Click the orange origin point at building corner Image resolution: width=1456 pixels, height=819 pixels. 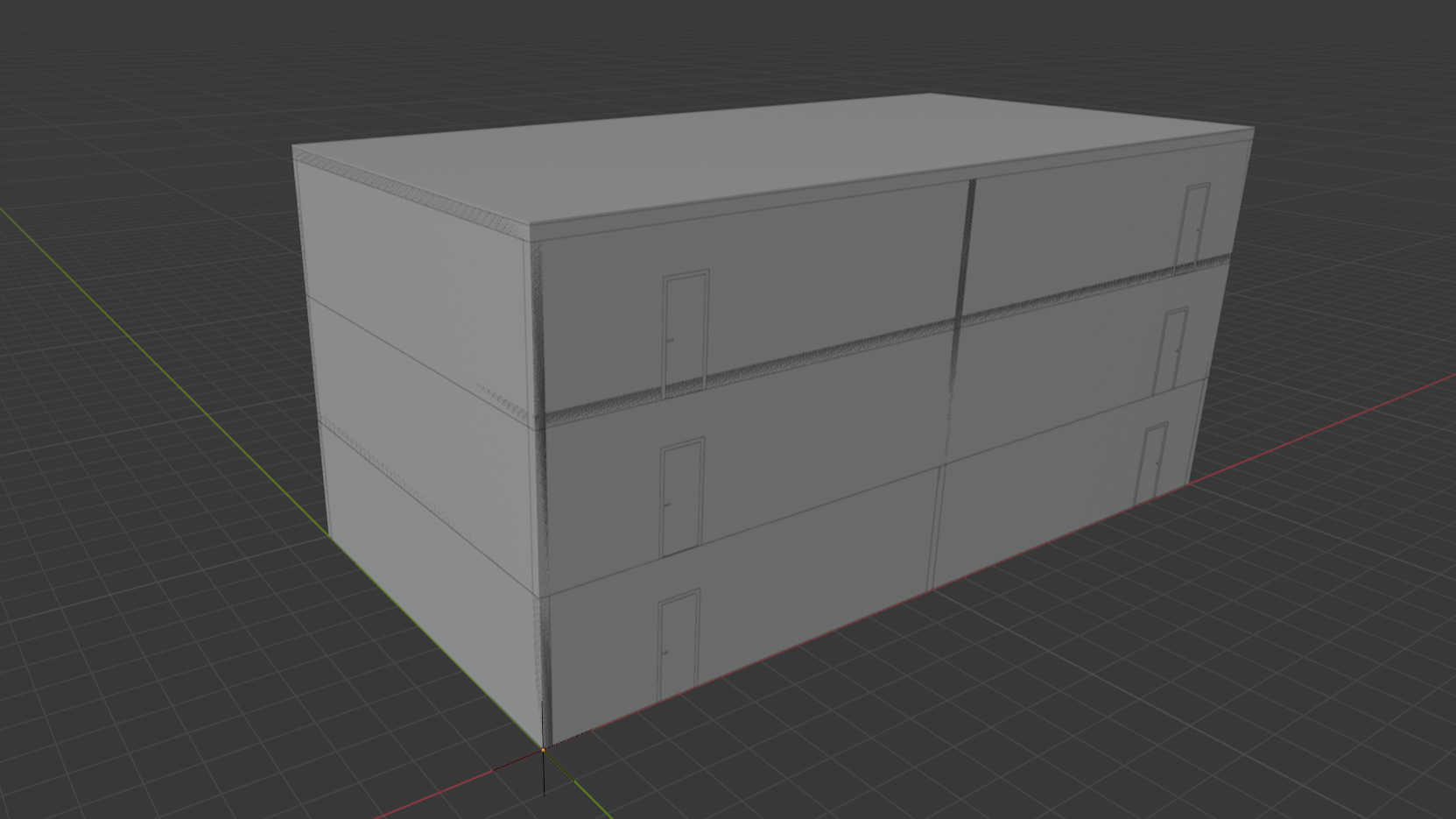pos(544,750)
